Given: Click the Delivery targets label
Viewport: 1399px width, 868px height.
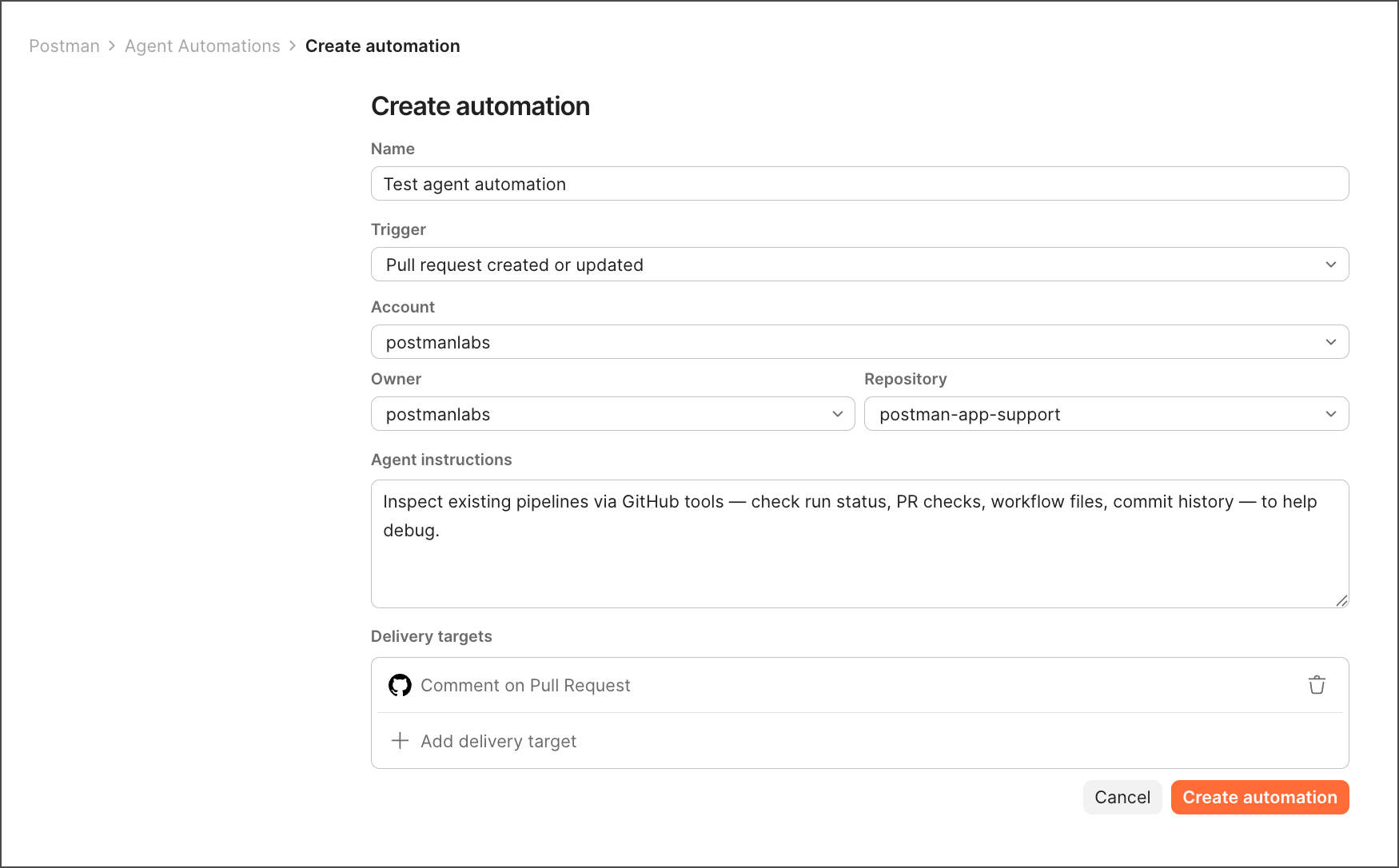Looking at the screenshot, I should (x=432, y=636).
